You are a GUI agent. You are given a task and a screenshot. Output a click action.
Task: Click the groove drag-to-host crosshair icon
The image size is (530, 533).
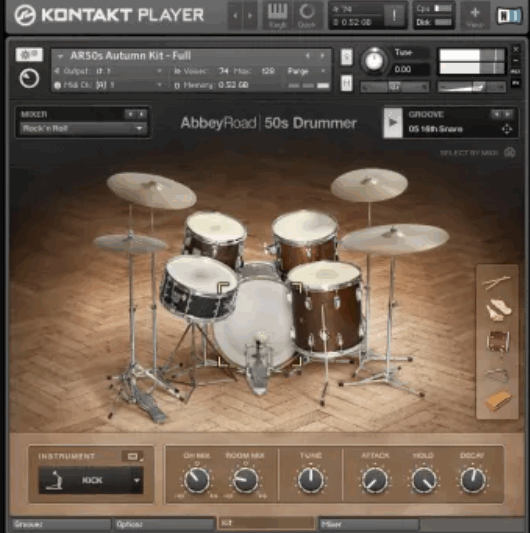tap(507, 129)
